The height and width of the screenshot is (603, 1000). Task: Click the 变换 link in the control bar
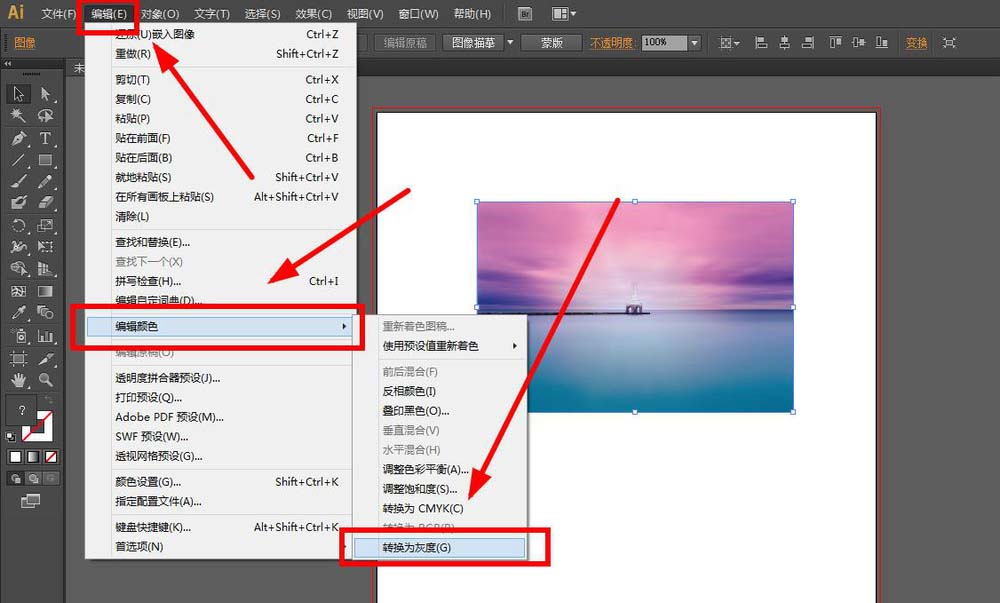point(916,42)
